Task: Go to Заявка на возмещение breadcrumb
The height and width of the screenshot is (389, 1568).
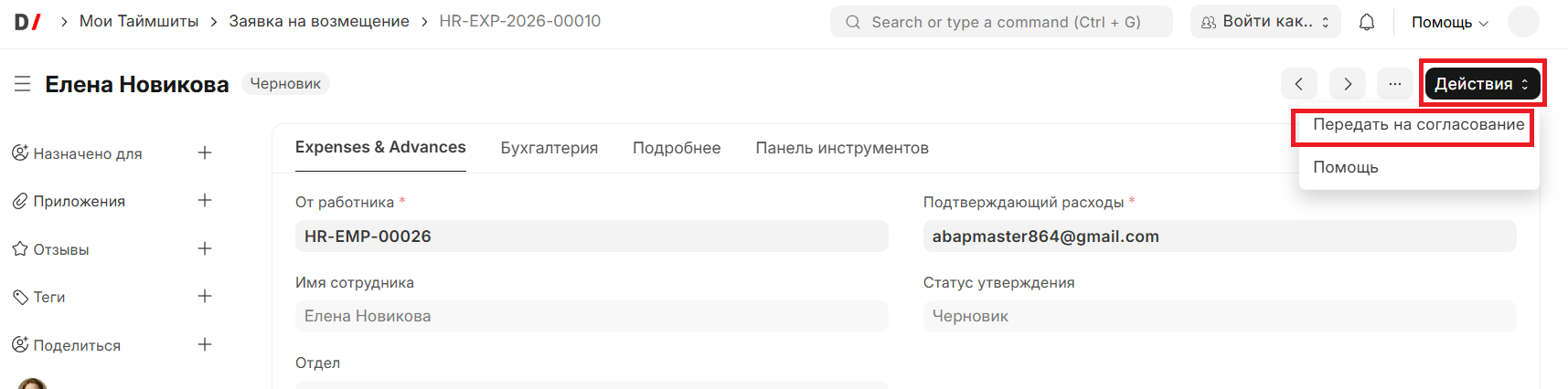Action: click(x=319, y=21)
